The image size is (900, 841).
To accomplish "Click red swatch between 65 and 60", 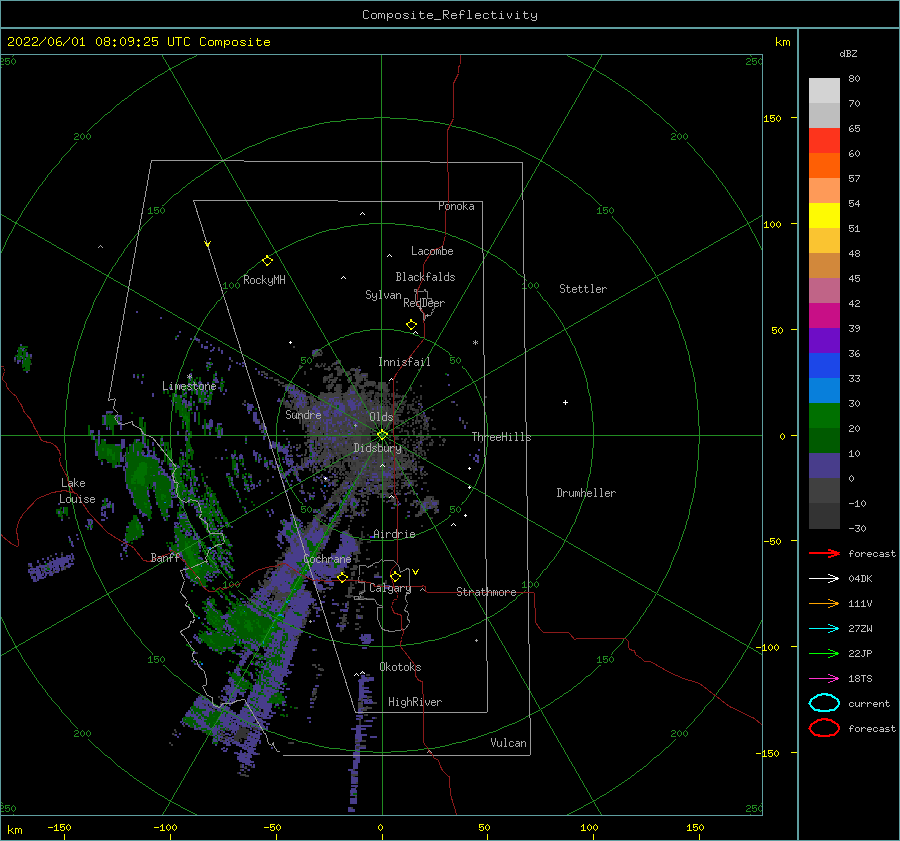I will click(x=824, y=141).
